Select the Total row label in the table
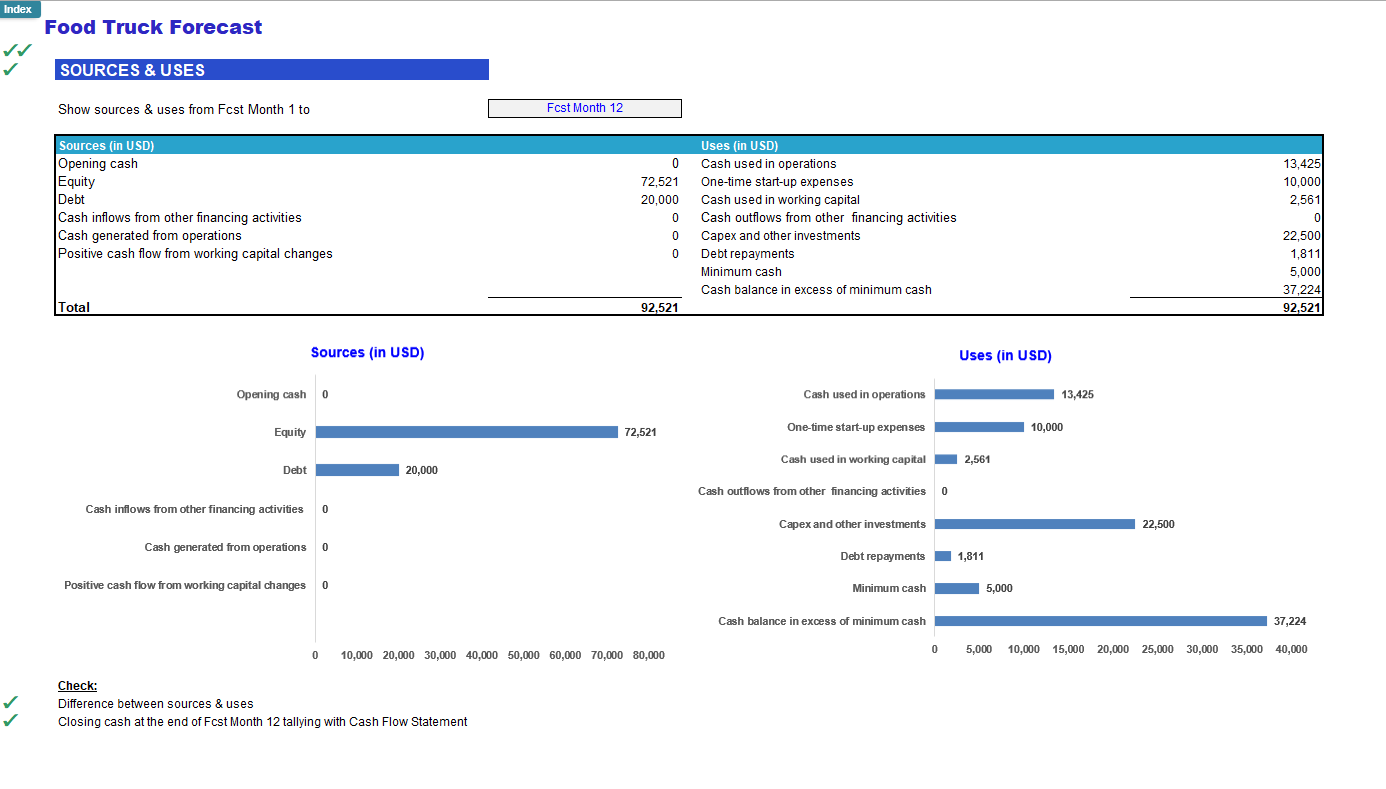The width and height of the screenshot is (1386, 789). 74,307
